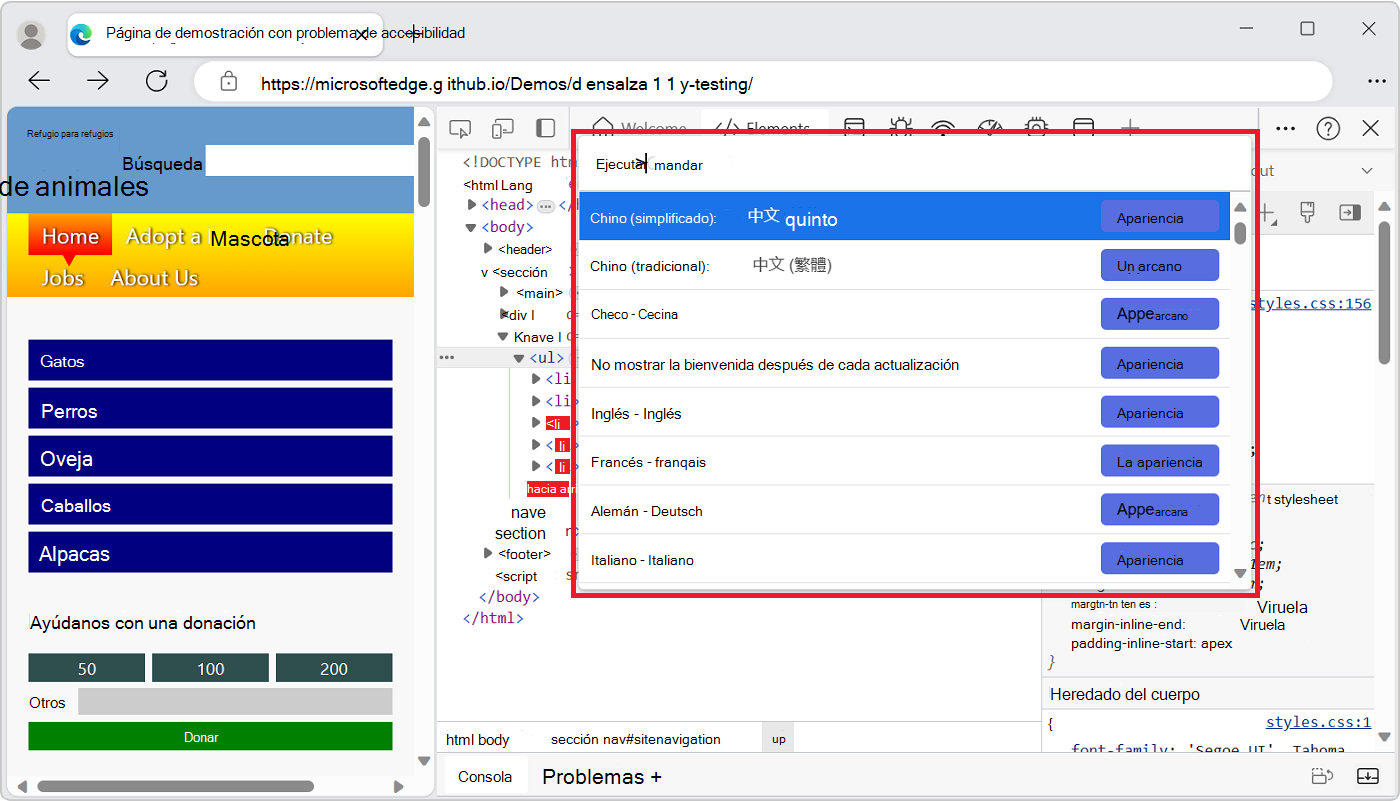Open the Layout section dropdown chevron
Image resolution: width=1400 pixels, height=801 pixels.
click(1368, 170)
